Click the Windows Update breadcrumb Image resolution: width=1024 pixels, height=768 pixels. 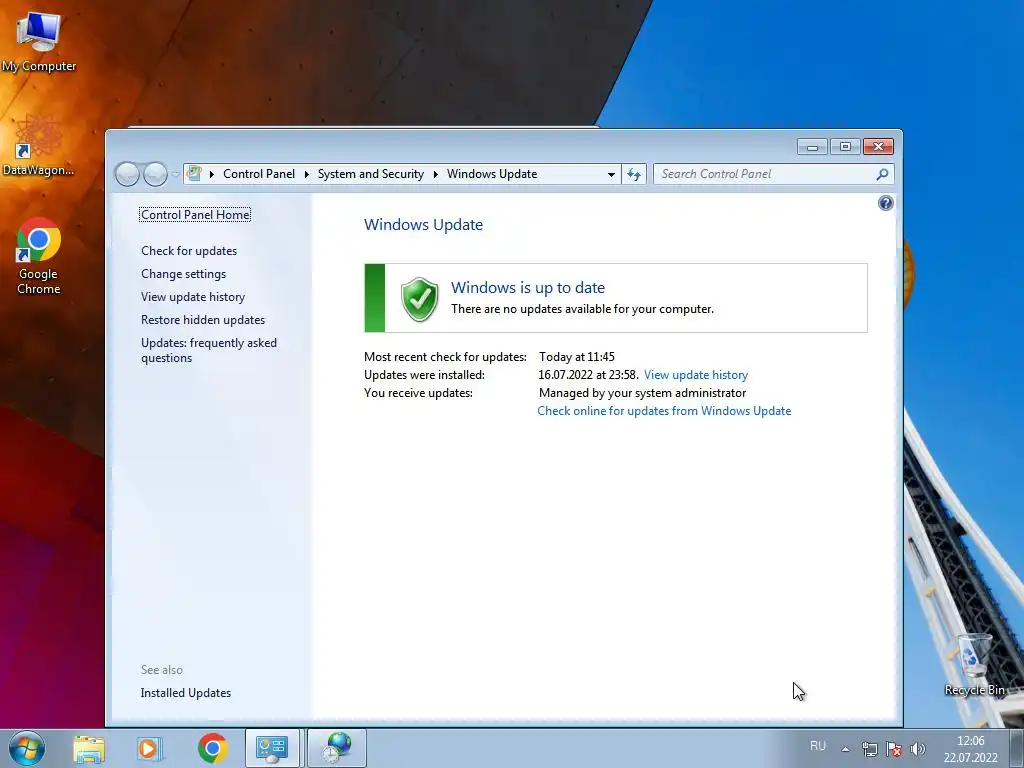(x=492, y=174)
